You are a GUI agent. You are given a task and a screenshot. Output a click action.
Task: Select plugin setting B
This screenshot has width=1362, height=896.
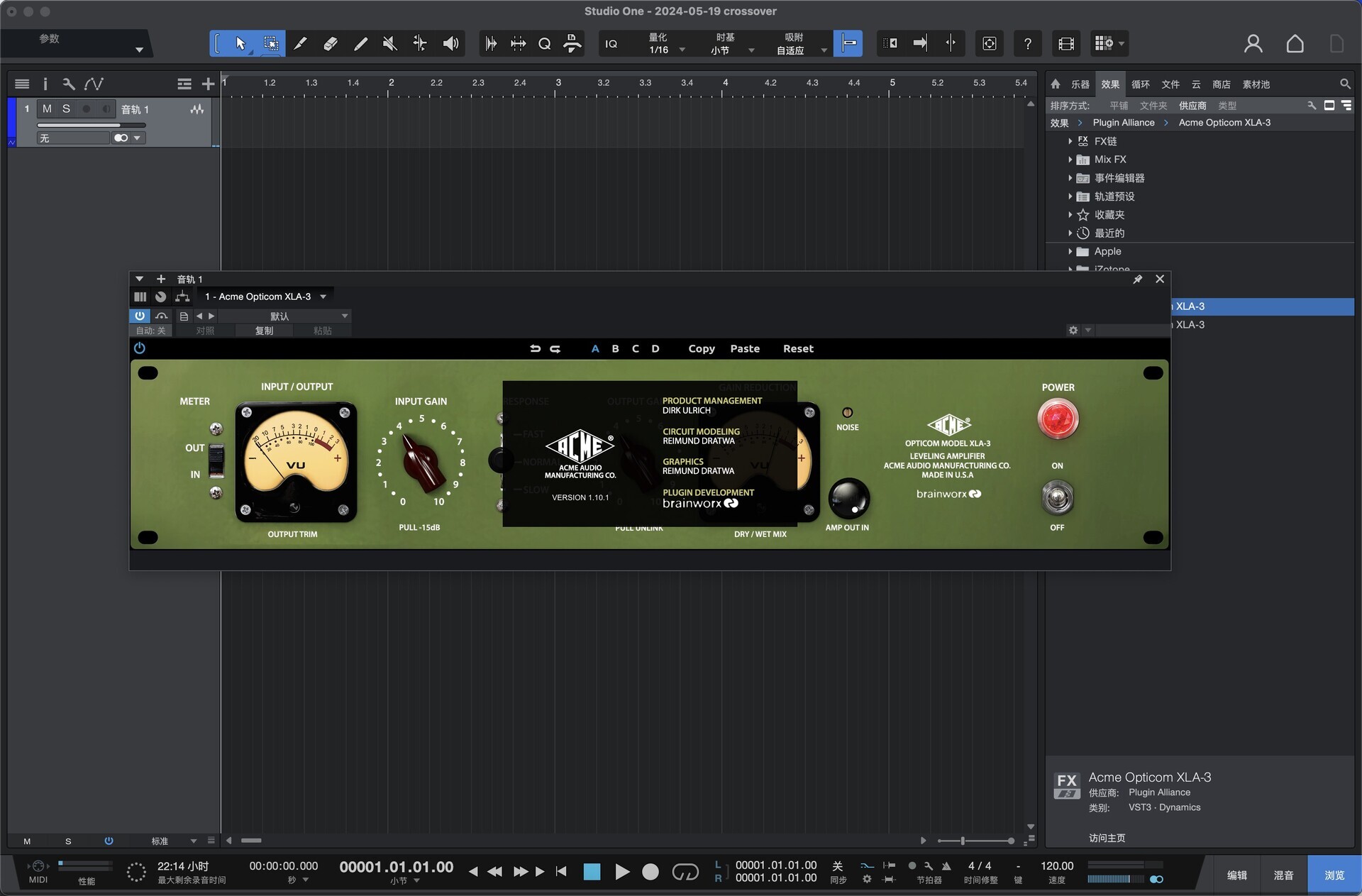[x=615, y=348]
